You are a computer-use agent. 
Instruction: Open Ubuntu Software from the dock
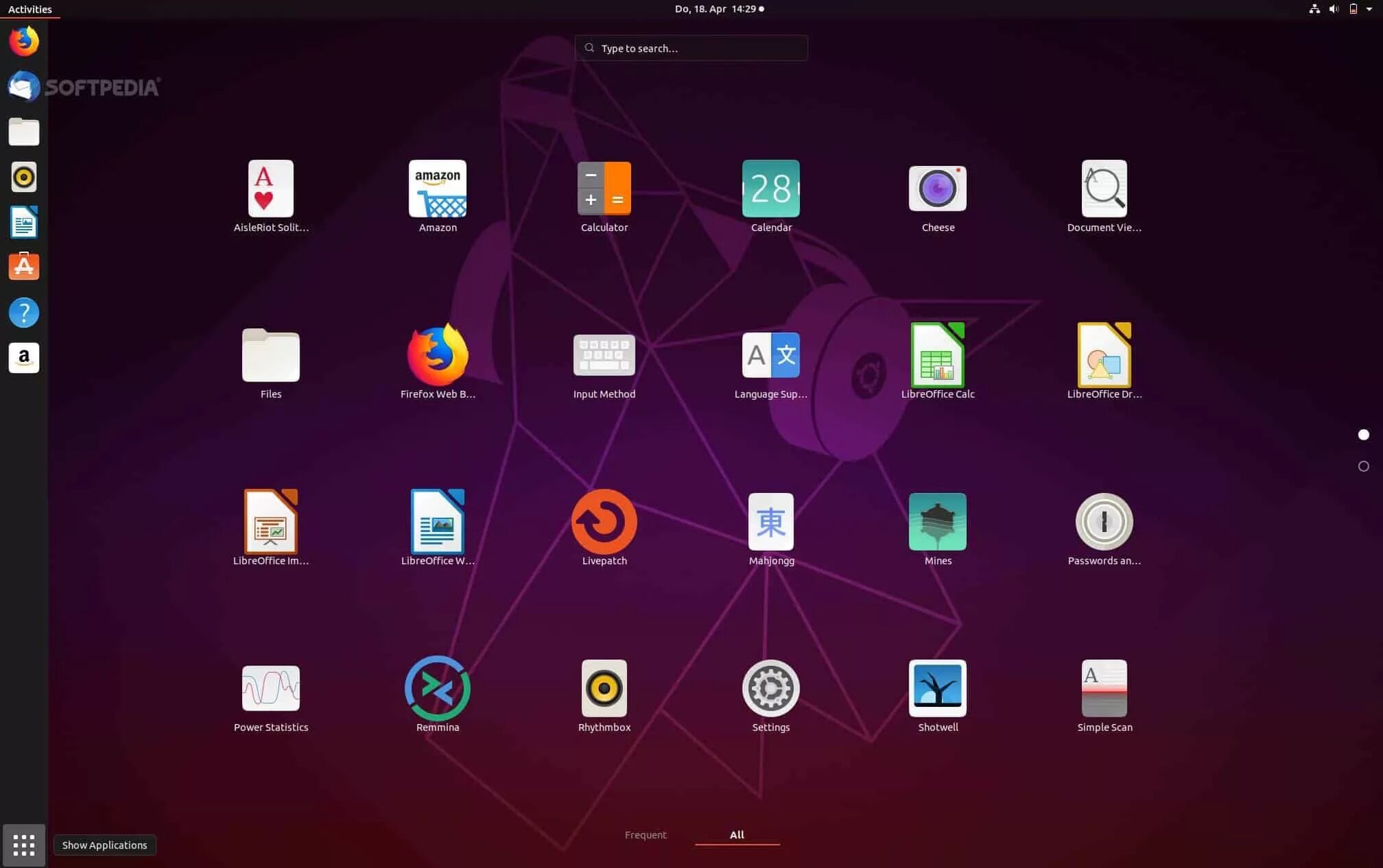tap(24, 267)
